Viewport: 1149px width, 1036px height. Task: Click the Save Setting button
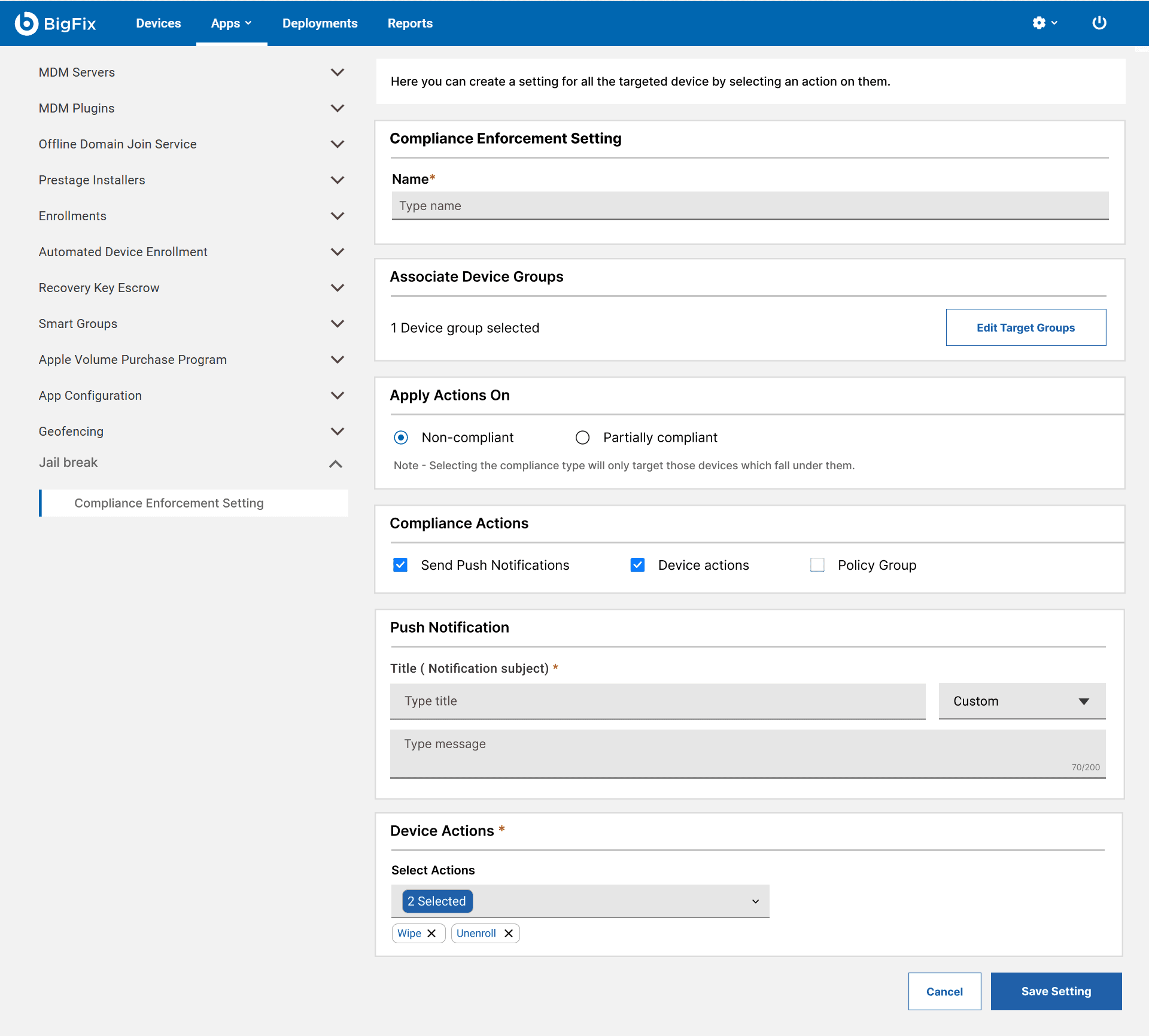coord(1056,991)
